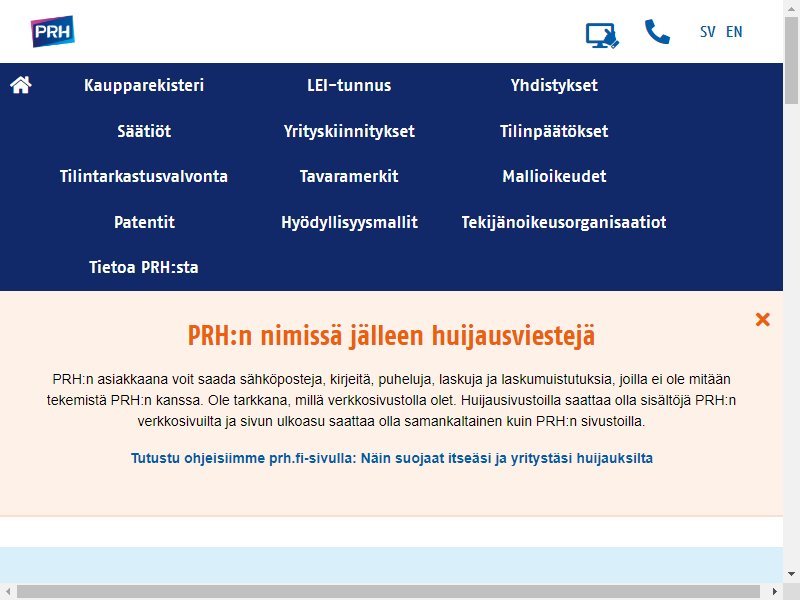Click the vertical scrollbar down arrow
800x600 pixels.
point(792,574)
